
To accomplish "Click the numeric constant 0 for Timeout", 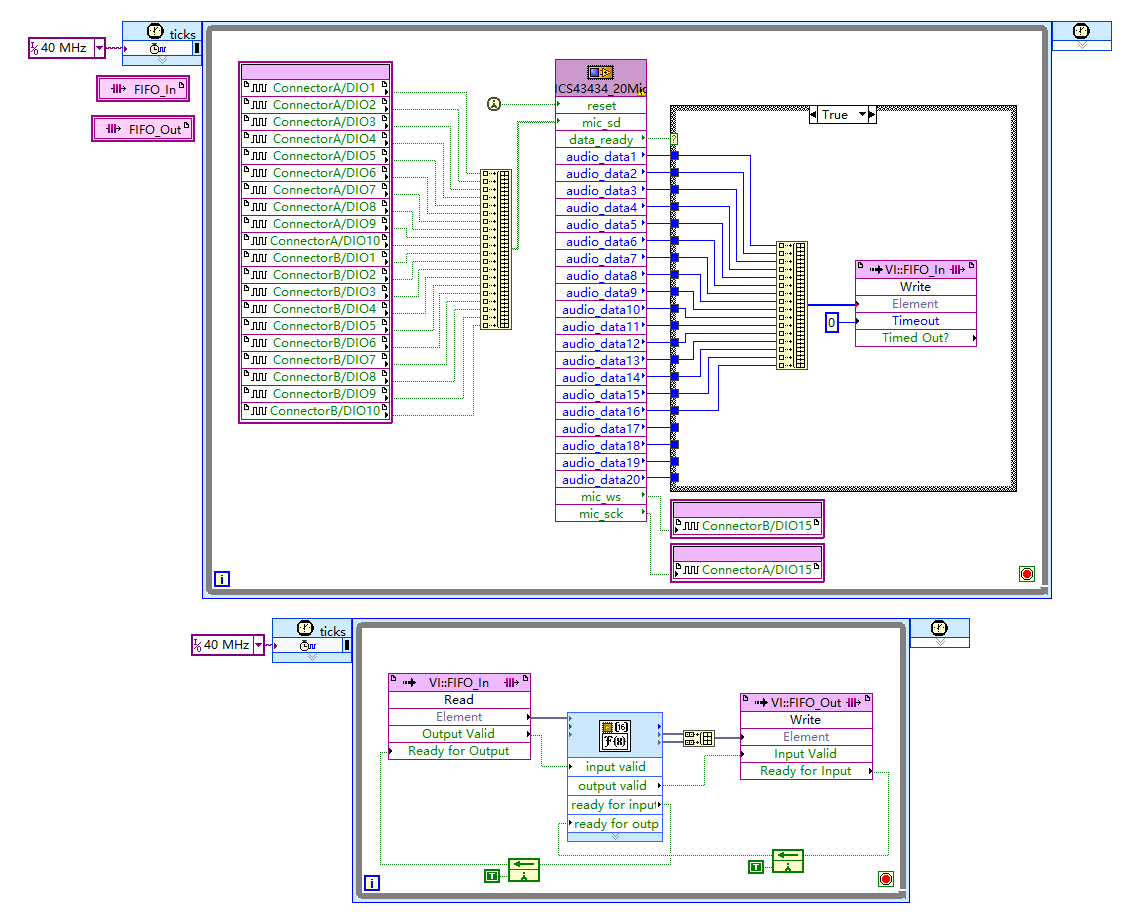I will coord(832,323).
